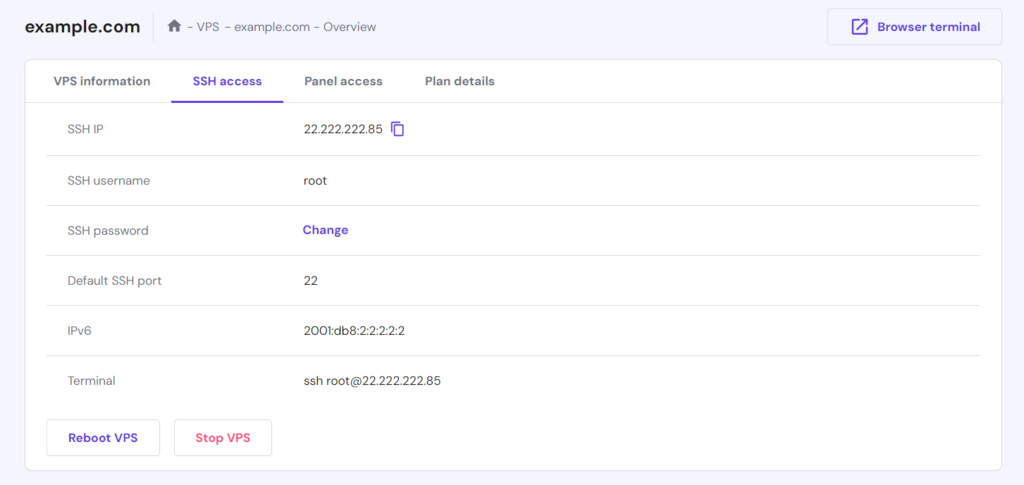Select the SSH access tab

(227, 82)
